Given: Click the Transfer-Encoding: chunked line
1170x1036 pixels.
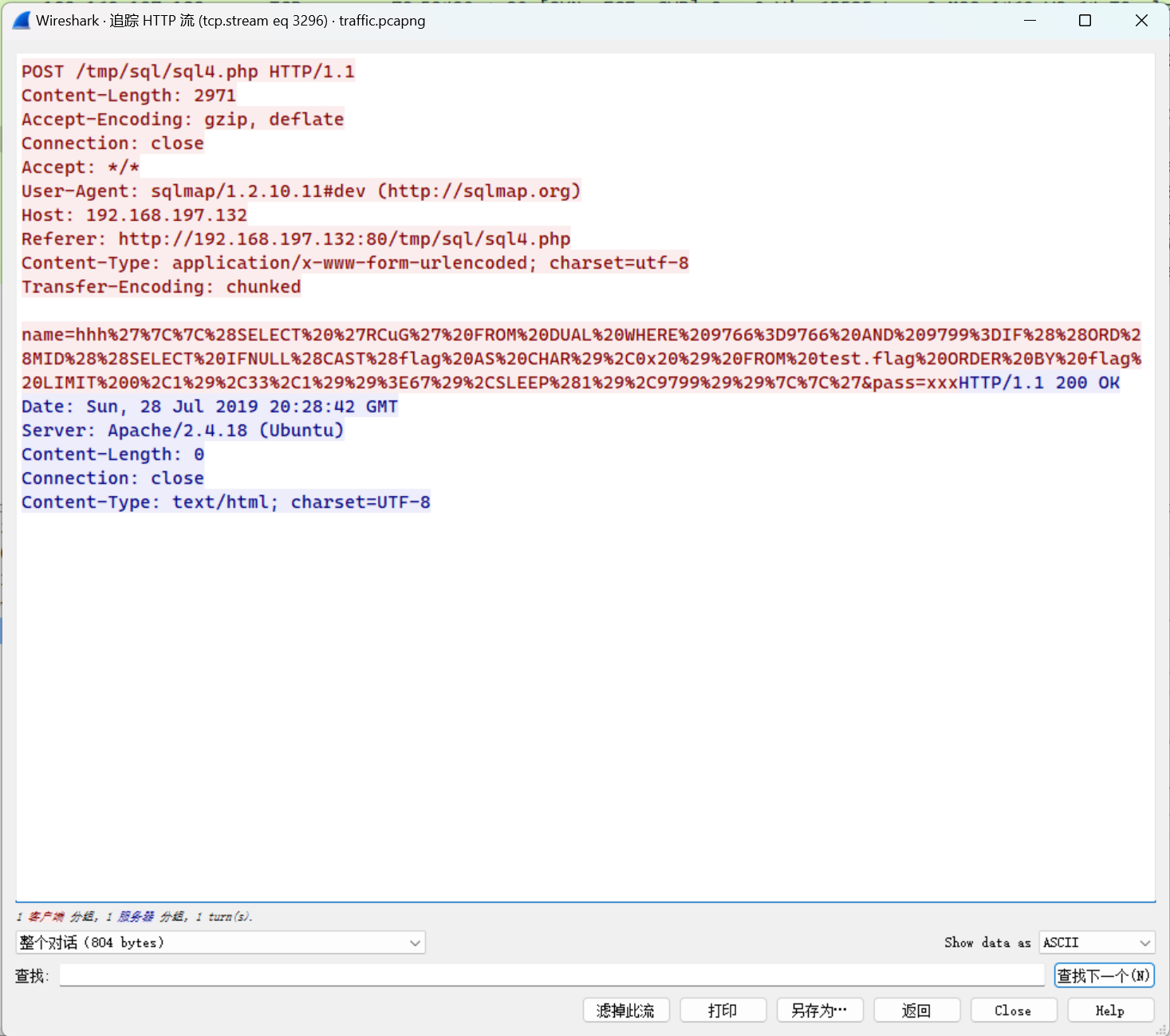Looking at the screenshot, I should pos(161,287).
